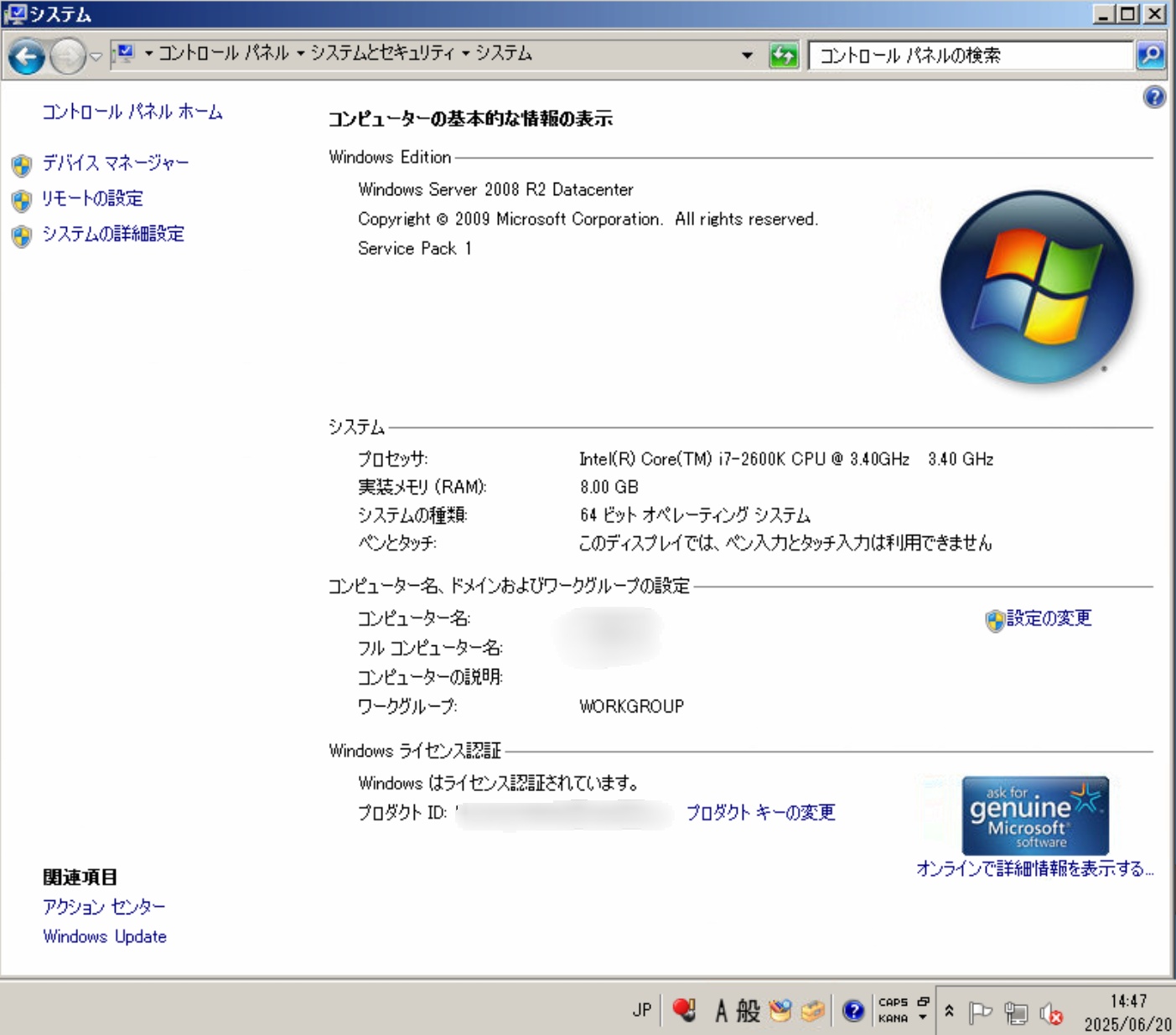The height and width of the screenshot is (1035, 1176).
Task: Open help with blue question mark icon
Action: pyautogui.click(x=1154, y=97)
